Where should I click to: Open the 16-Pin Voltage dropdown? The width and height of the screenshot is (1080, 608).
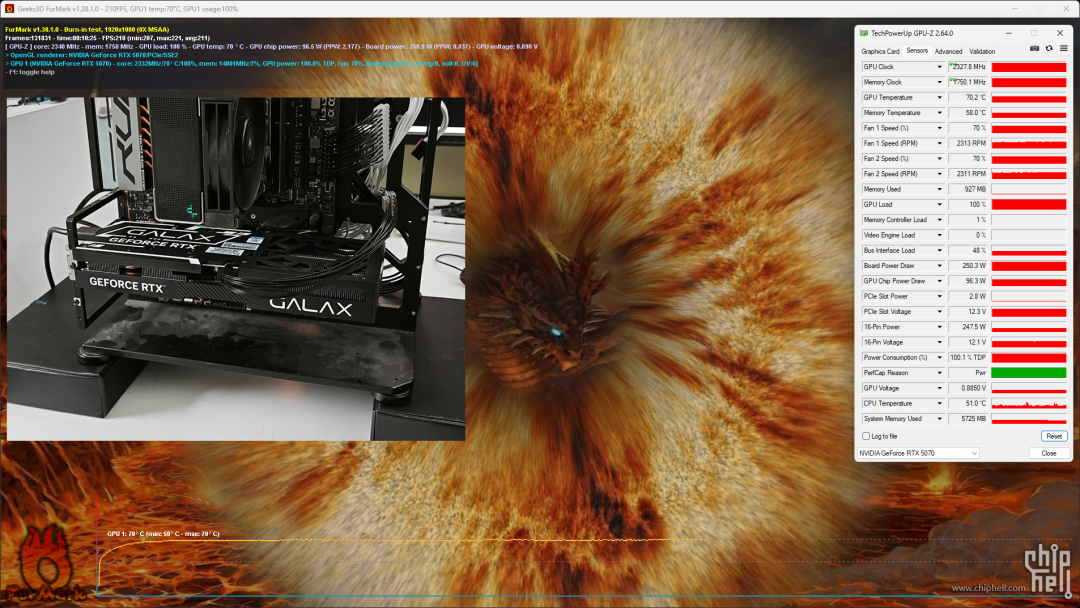[939, 342]
